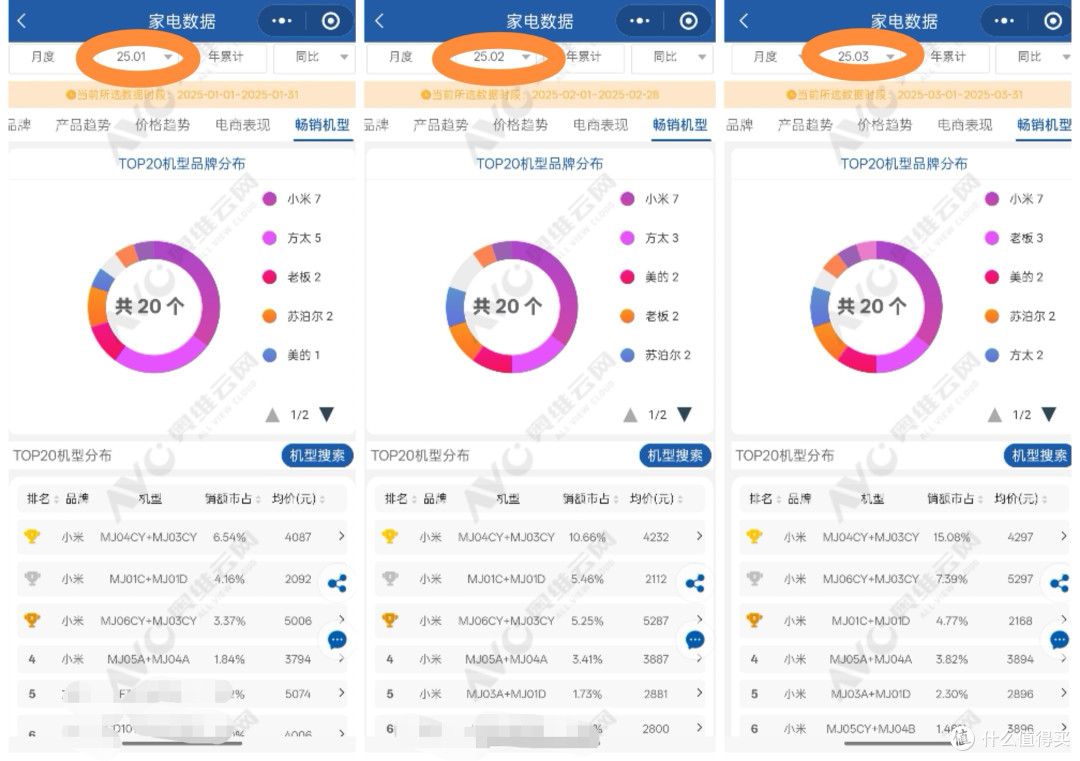
Task: Tap the share icon on the 25.01 screen
Action: click(337, 584)
